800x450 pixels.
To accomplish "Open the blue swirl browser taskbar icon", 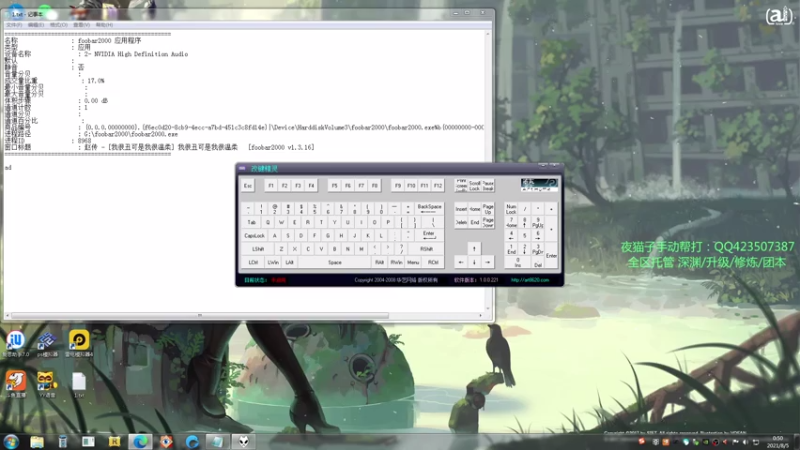I will pyautogui.click(x=192, y=442).
